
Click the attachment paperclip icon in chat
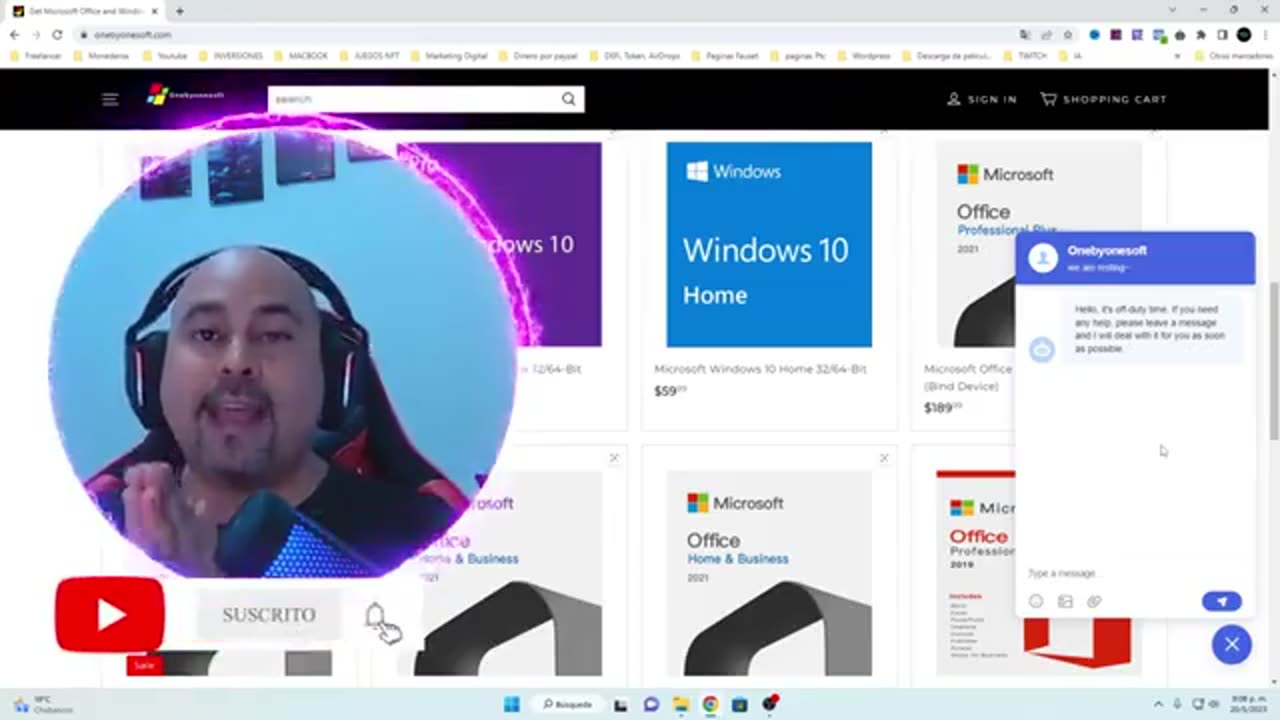point(1094,601)
